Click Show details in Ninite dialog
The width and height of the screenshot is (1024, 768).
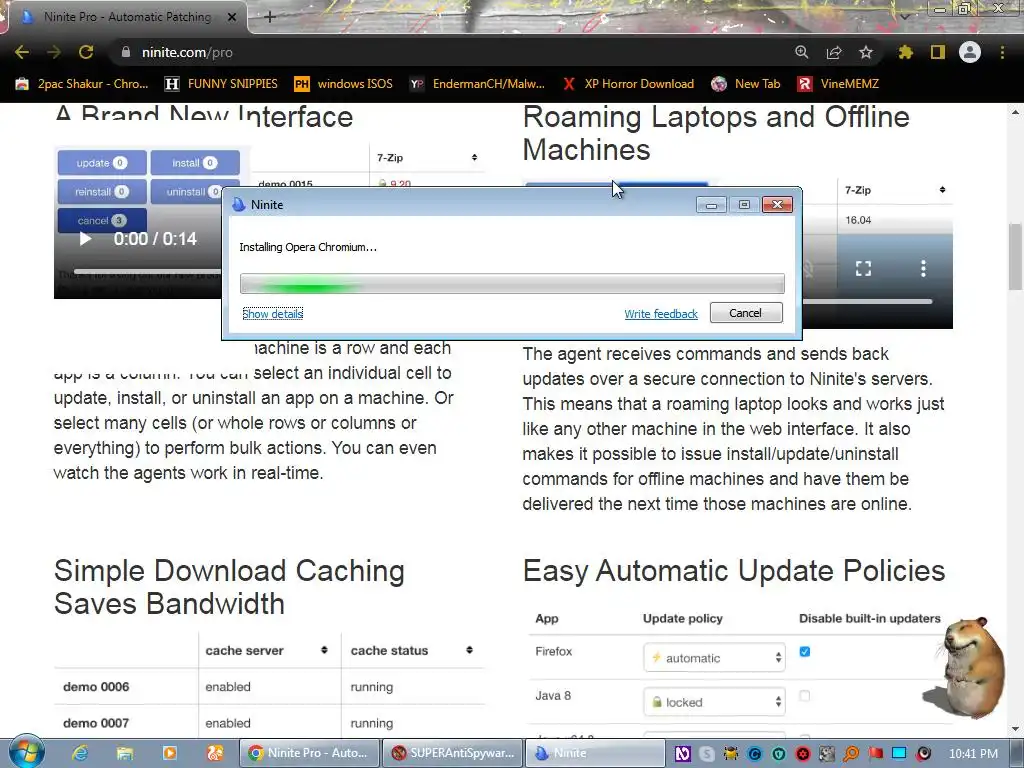click(272, 314)
